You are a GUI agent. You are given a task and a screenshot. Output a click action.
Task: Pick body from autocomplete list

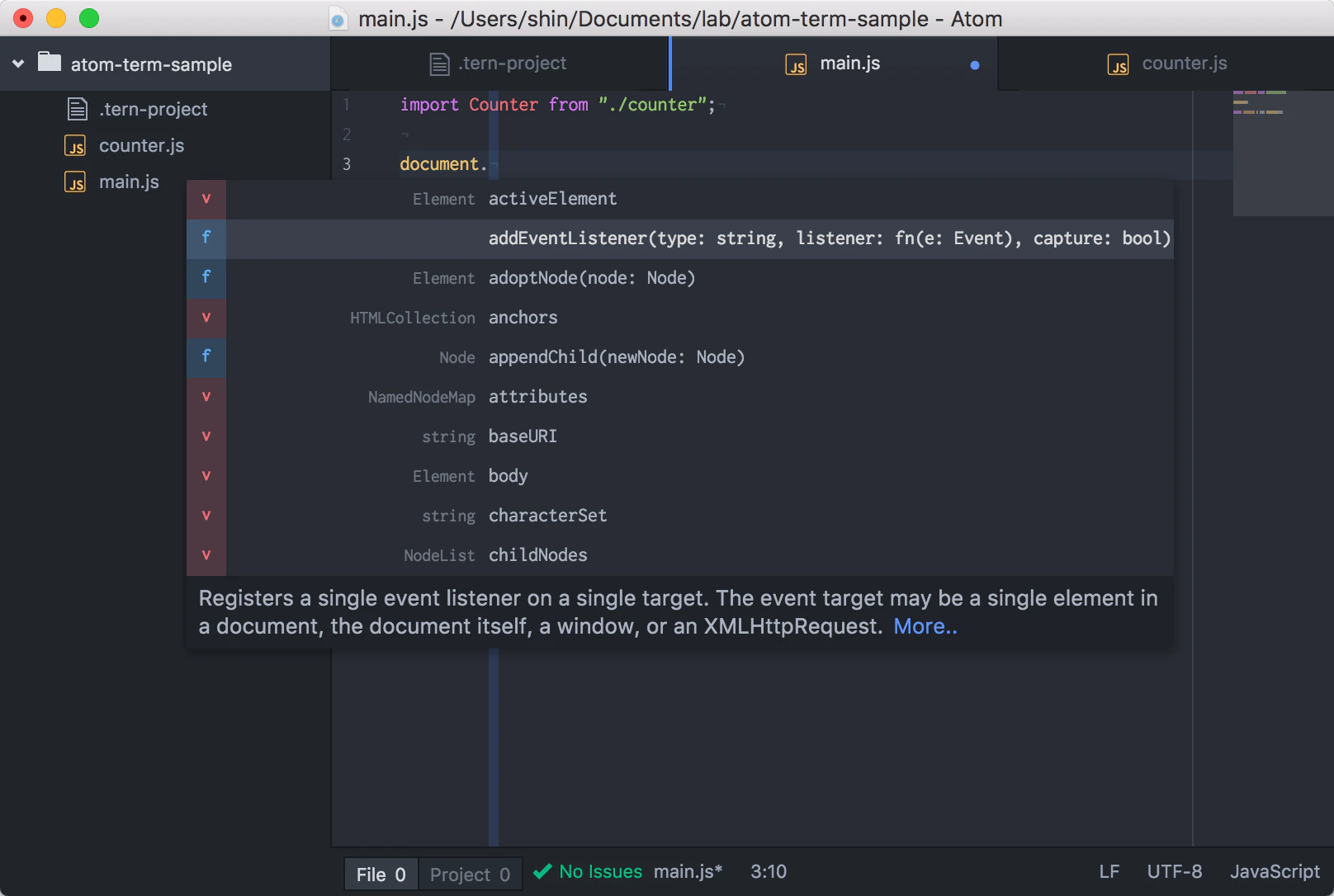coord(680,476)
